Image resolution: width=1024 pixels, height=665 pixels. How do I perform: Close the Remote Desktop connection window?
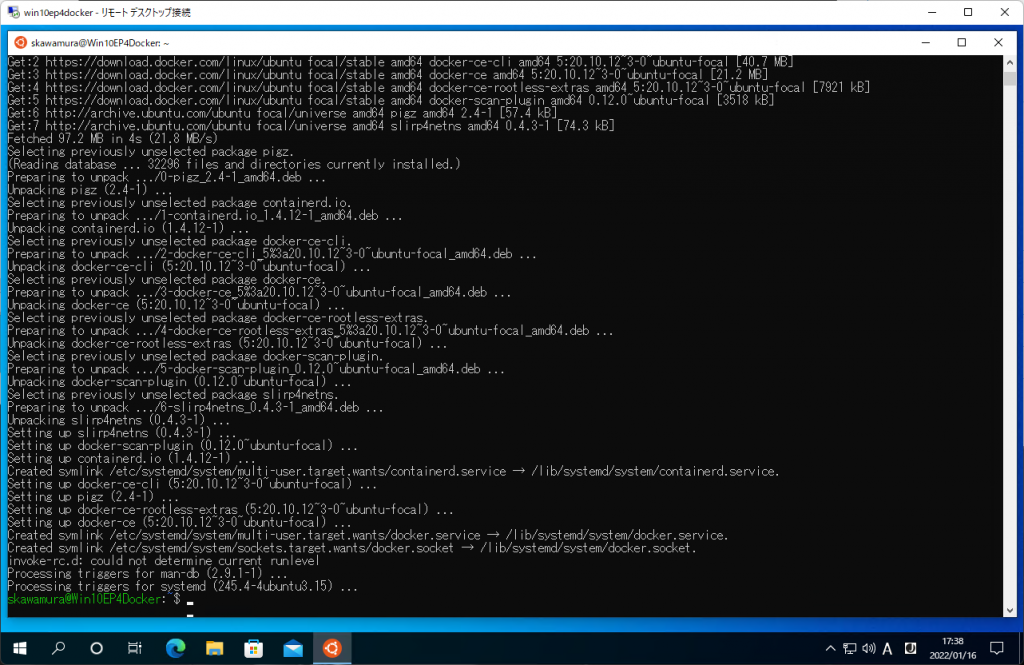coord(1004,12)
